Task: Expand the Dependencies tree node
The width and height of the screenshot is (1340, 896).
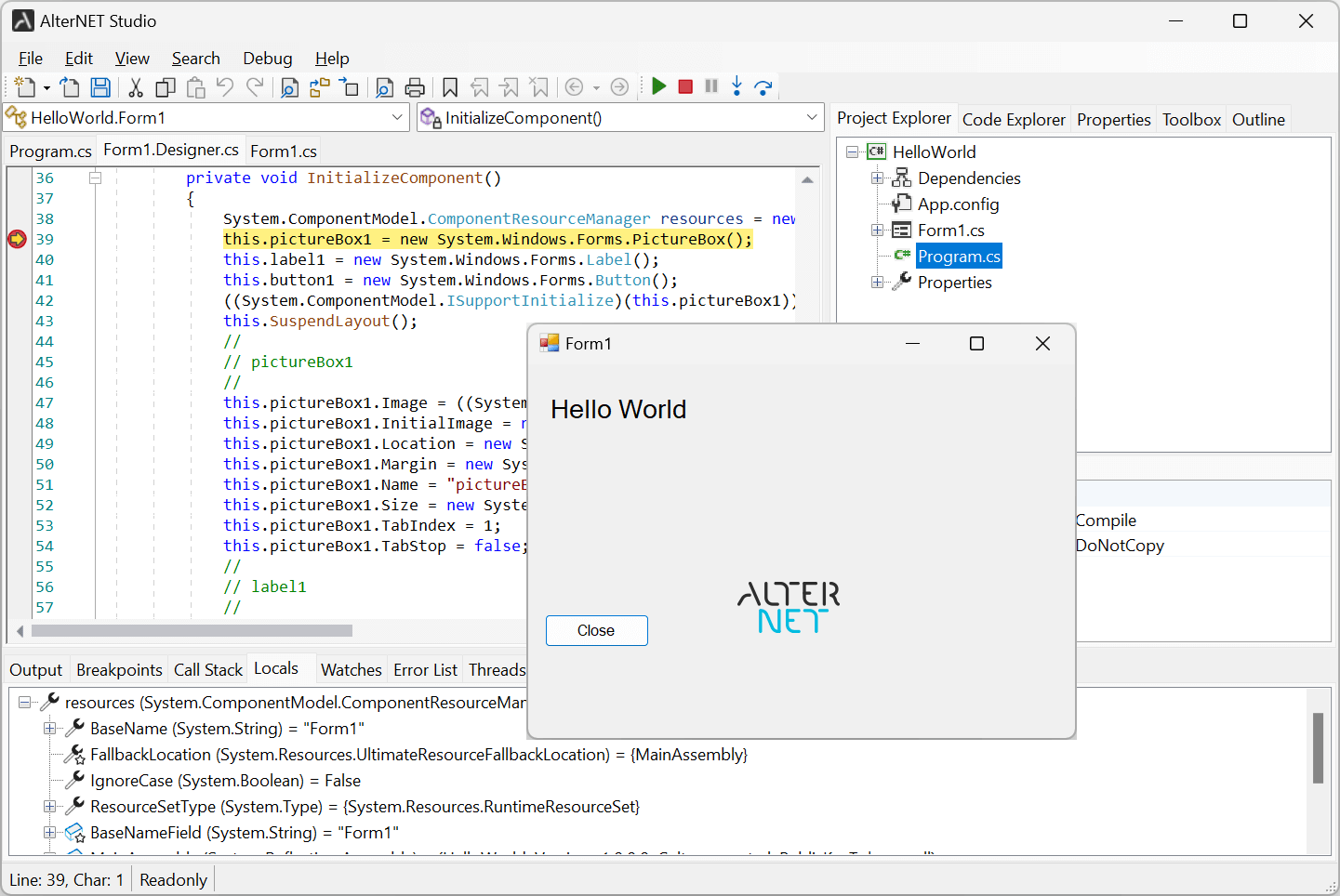Action: click(x=877, y=178)
